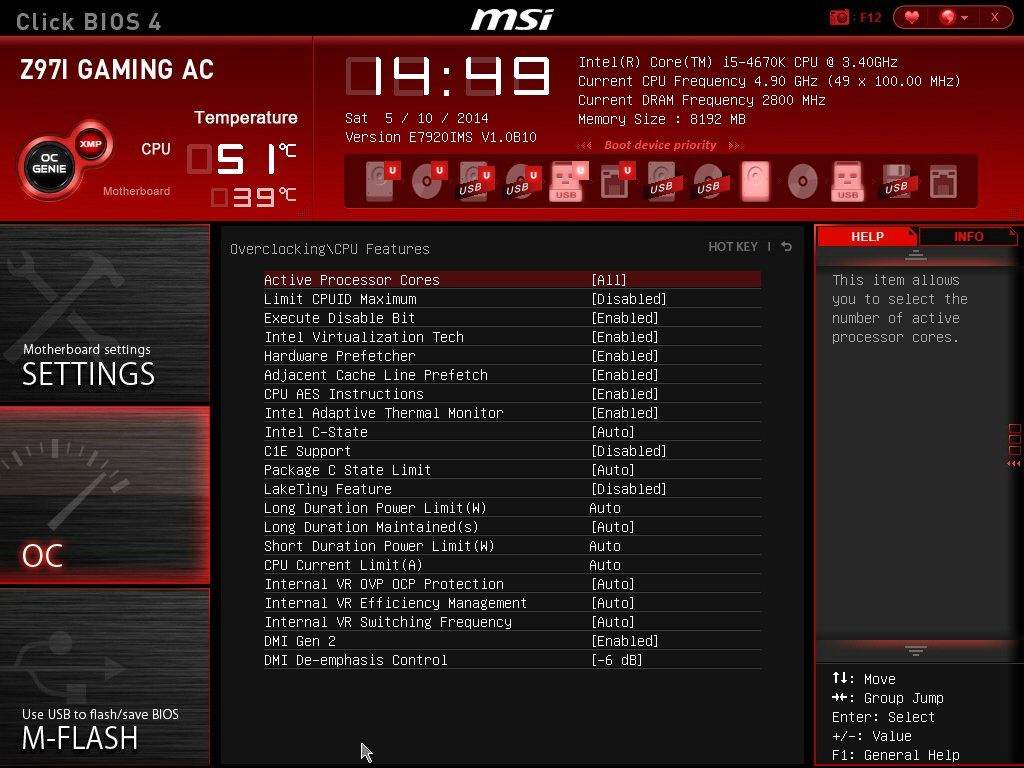Open the OC overclocking section
This screenshot has width=1024, height=768.
(x=104, y=494)
